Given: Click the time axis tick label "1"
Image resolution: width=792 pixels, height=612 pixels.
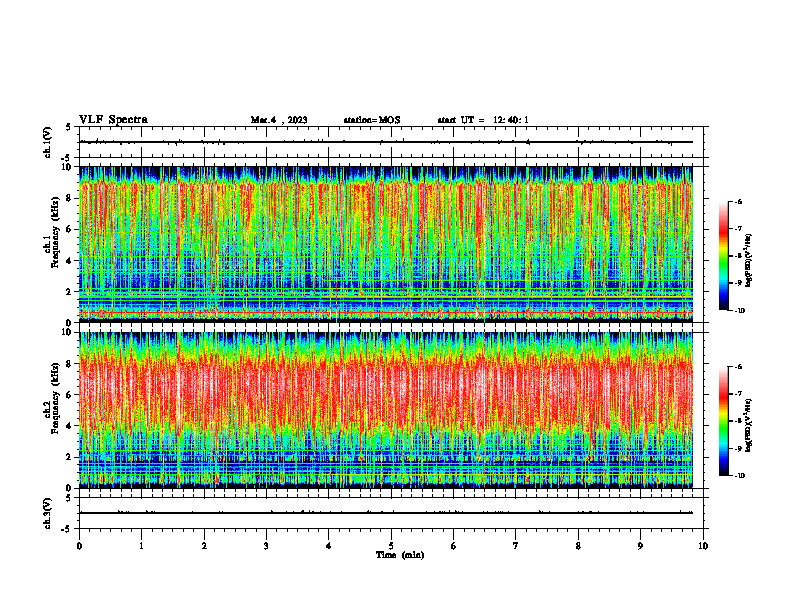Looking at the screenshot, I should [141, 546].
